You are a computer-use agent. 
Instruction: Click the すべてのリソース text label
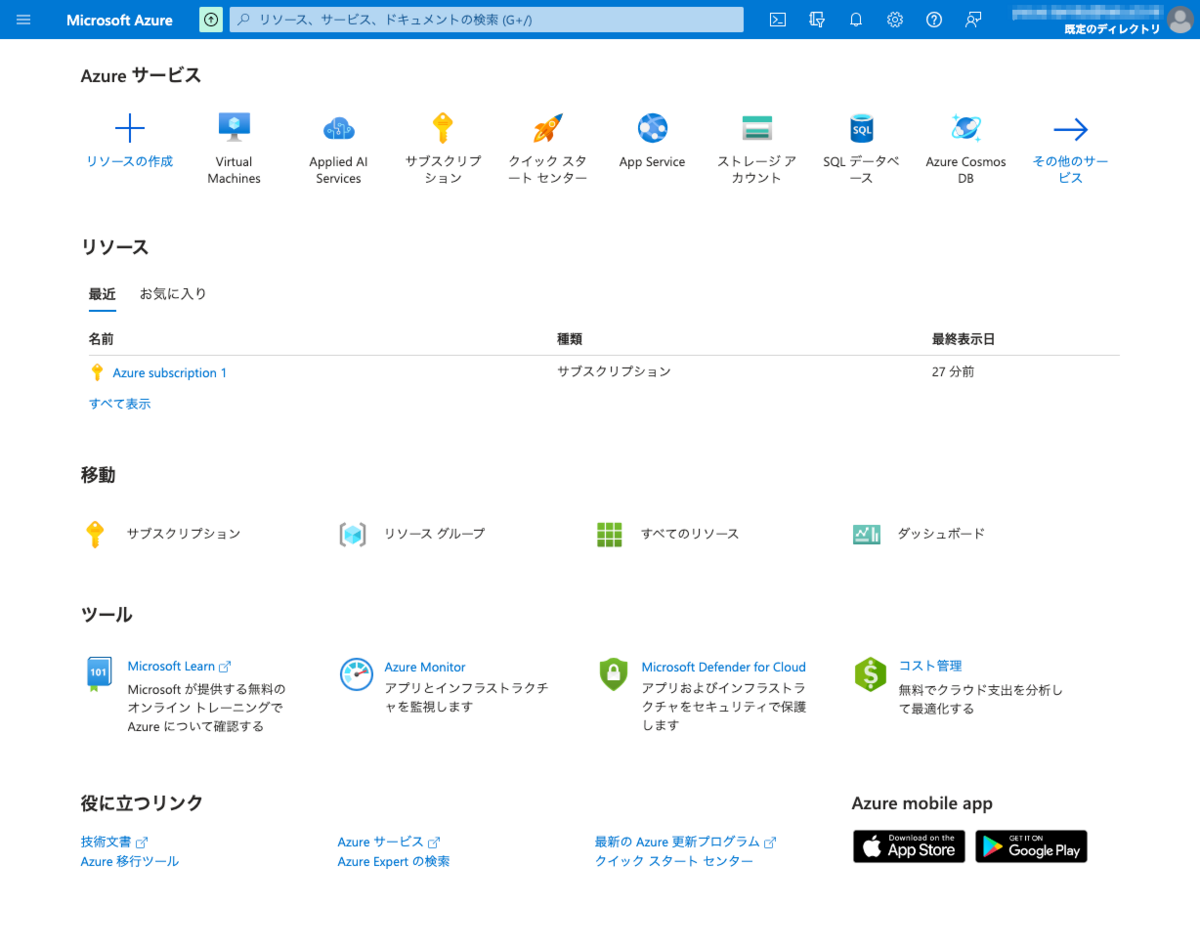point(690,534)
